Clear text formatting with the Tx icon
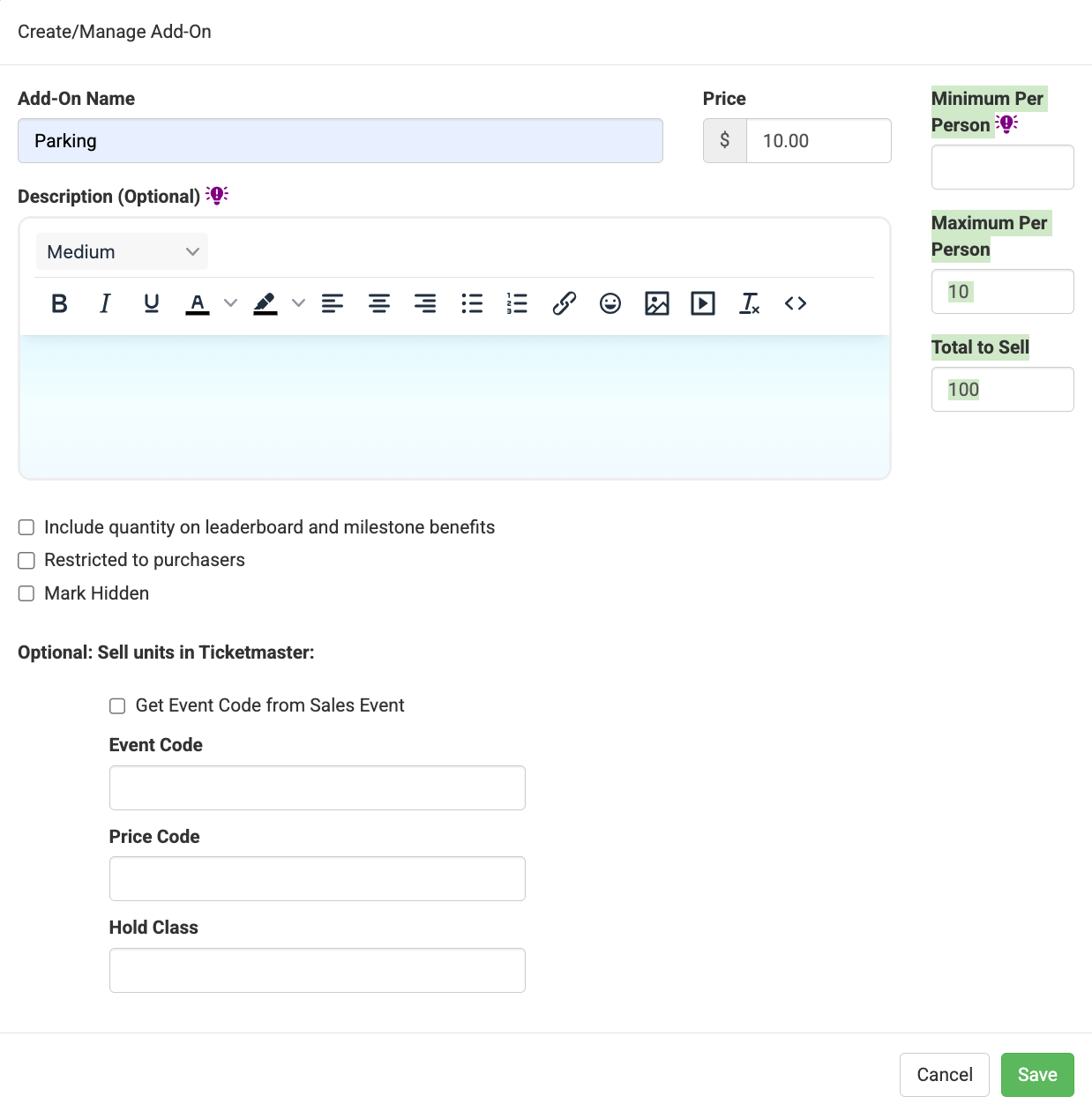This screenshot has width=1092, height=1111. point(750,303)
